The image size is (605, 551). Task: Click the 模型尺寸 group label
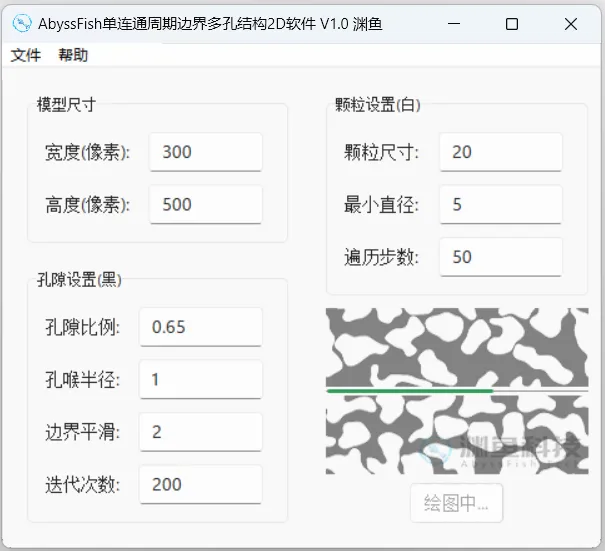[66, 105]
